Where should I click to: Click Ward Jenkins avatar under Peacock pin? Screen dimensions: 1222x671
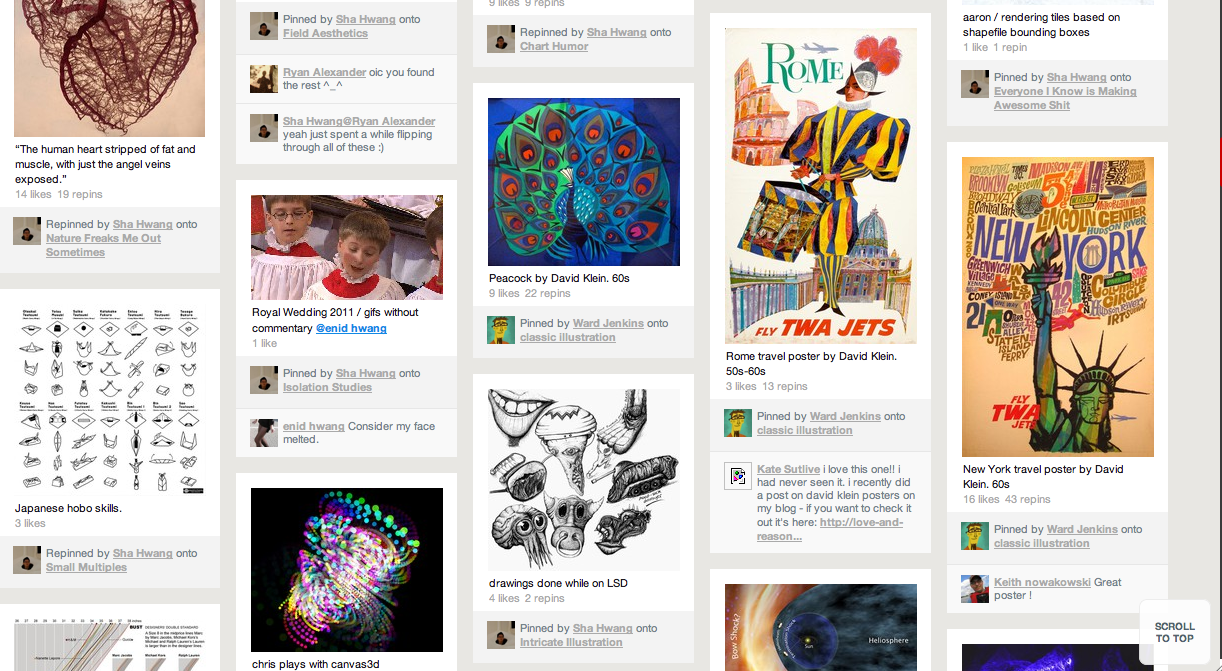coord(501,330)
